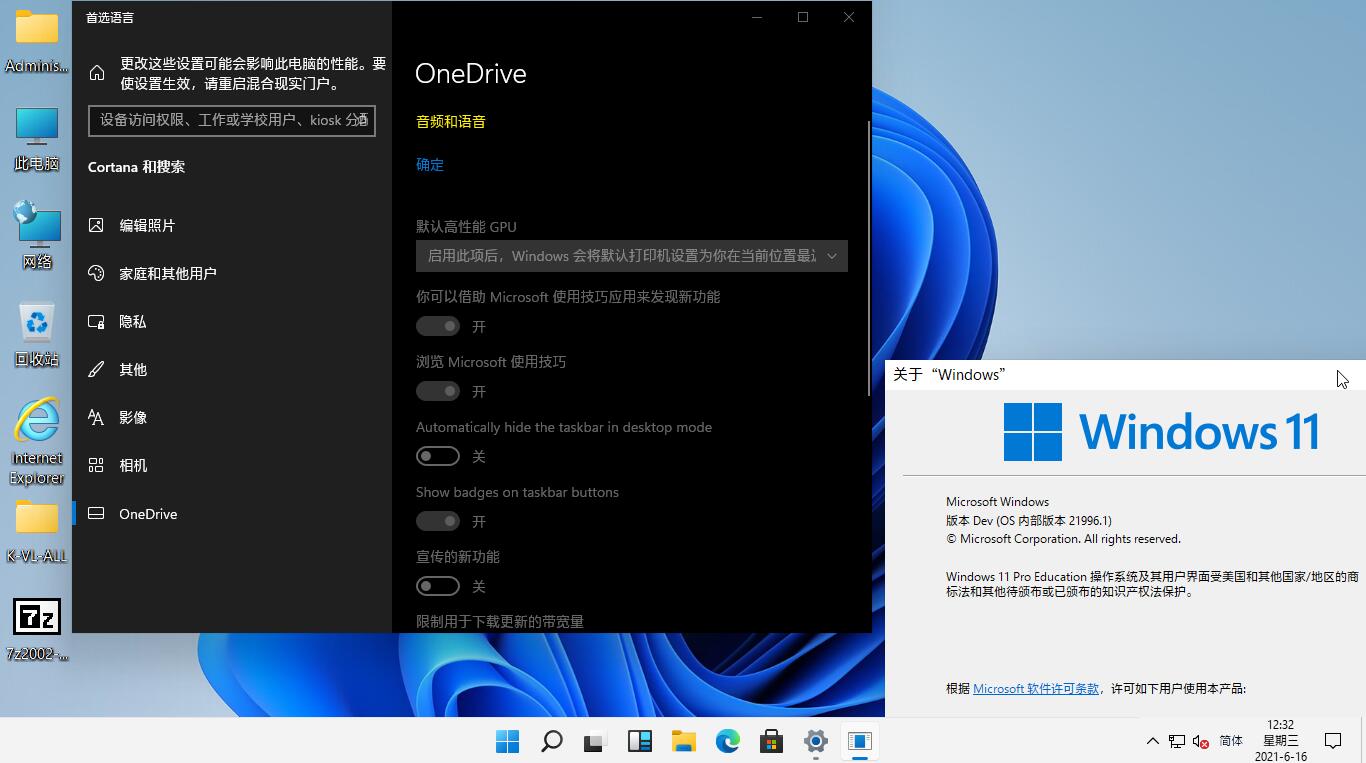Toggle the 宣传的新功能 switch
The image size is (1366, 763).
[x=438, y=586]
